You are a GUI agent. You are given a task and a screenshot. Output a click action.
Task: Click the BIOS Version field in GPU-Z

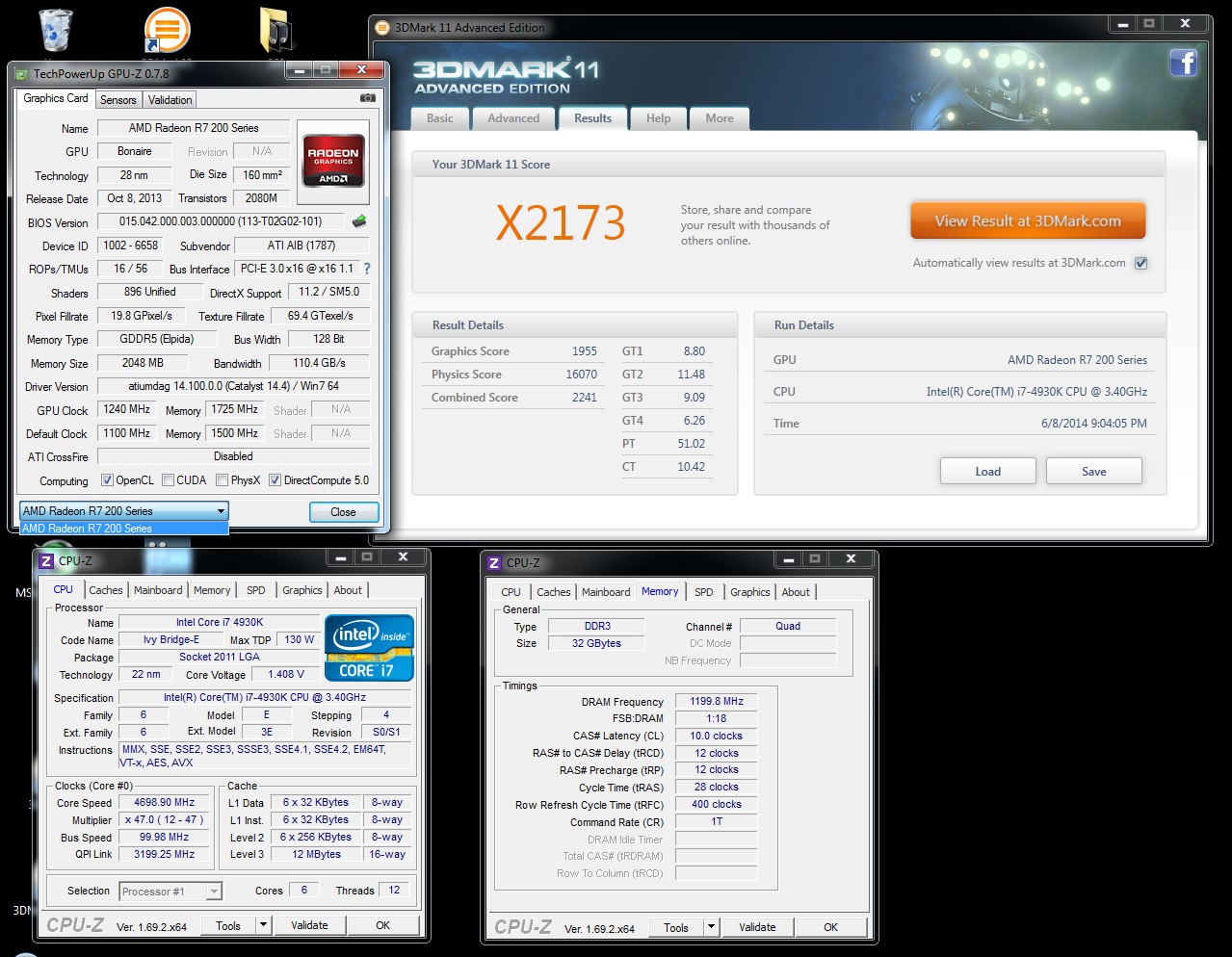[221, 221]
